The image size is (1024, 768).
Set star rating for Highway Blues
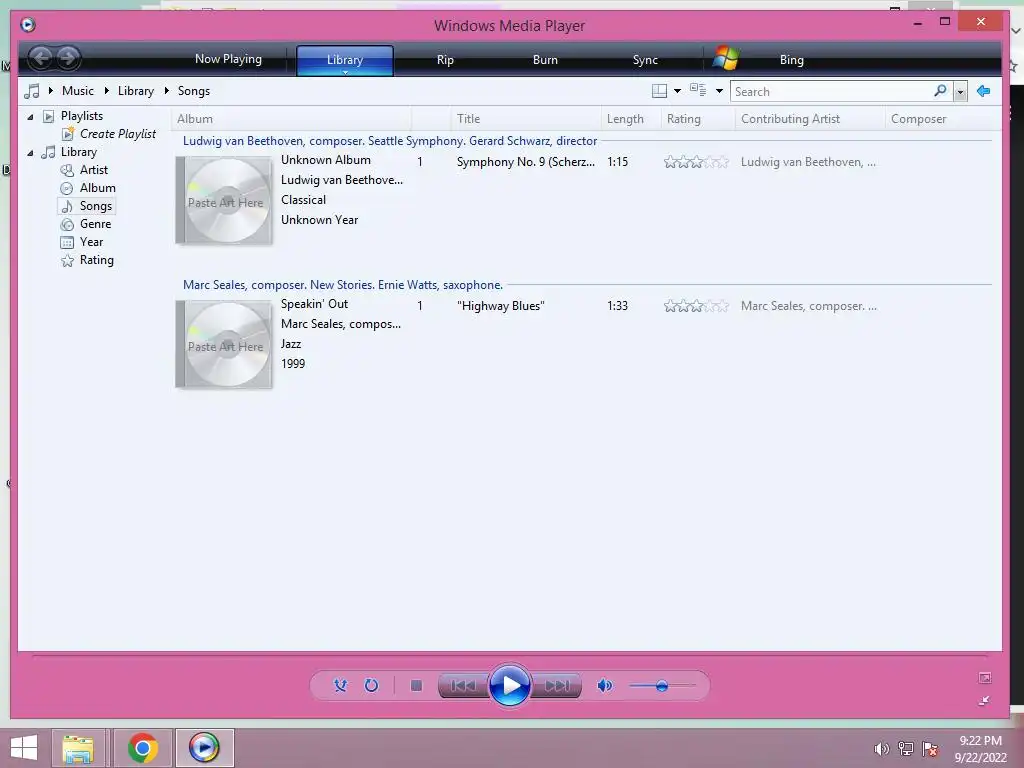696,306
